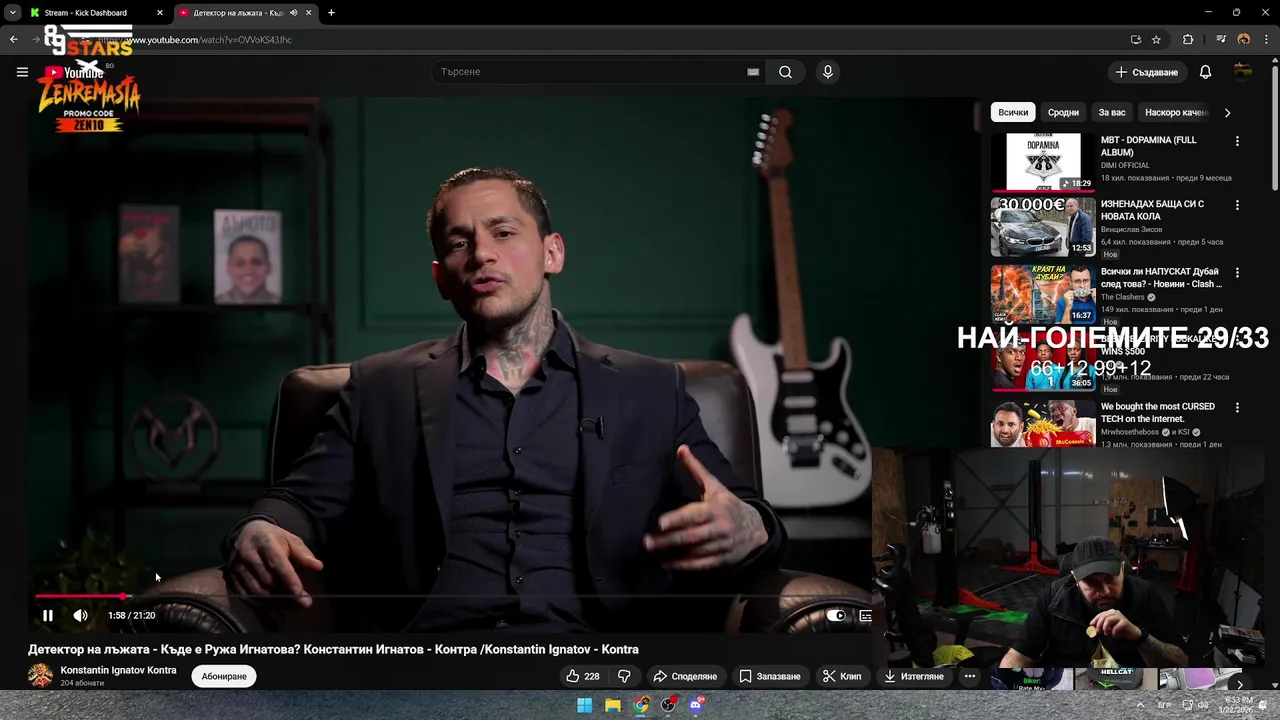Image resolution: width=1280 pixels, height=720 pixels.
Task: Open the YouTube account avatar menu
Action: [x=1243, y=72]
